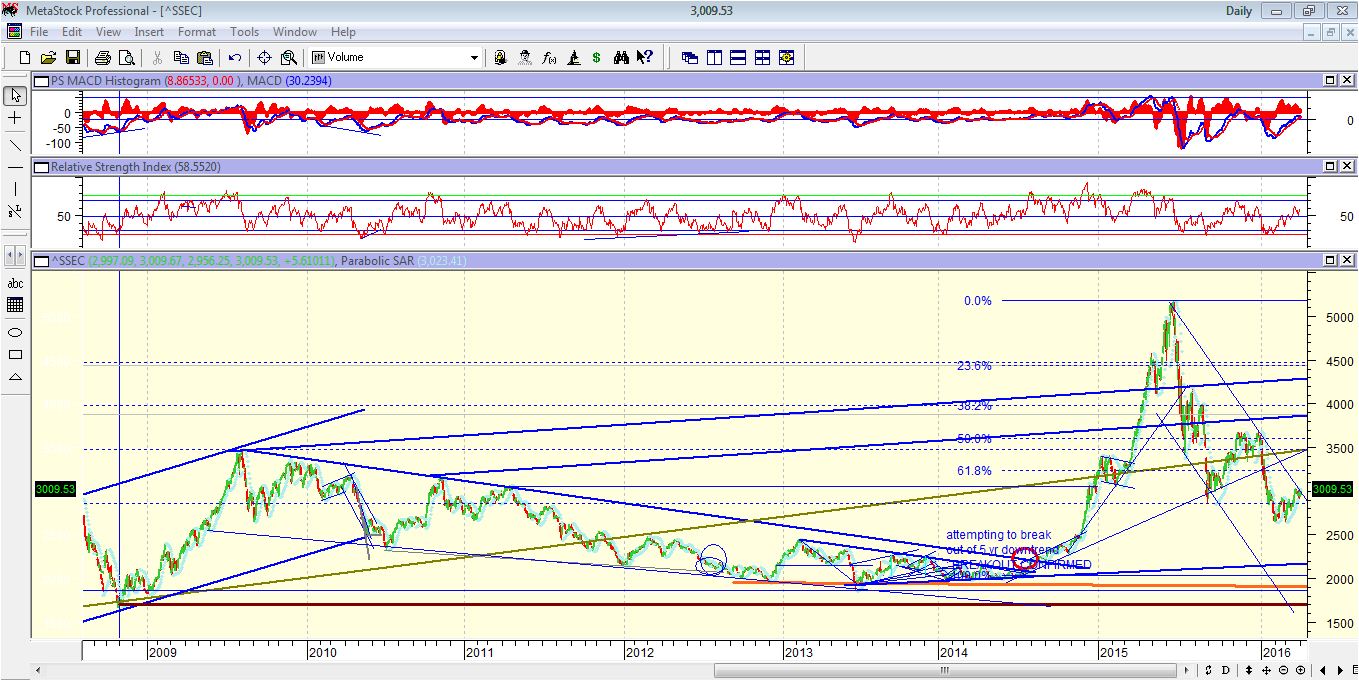Screen dimensions: 1359x681
Task: Open the Insert menu
Action: point(149,31)
